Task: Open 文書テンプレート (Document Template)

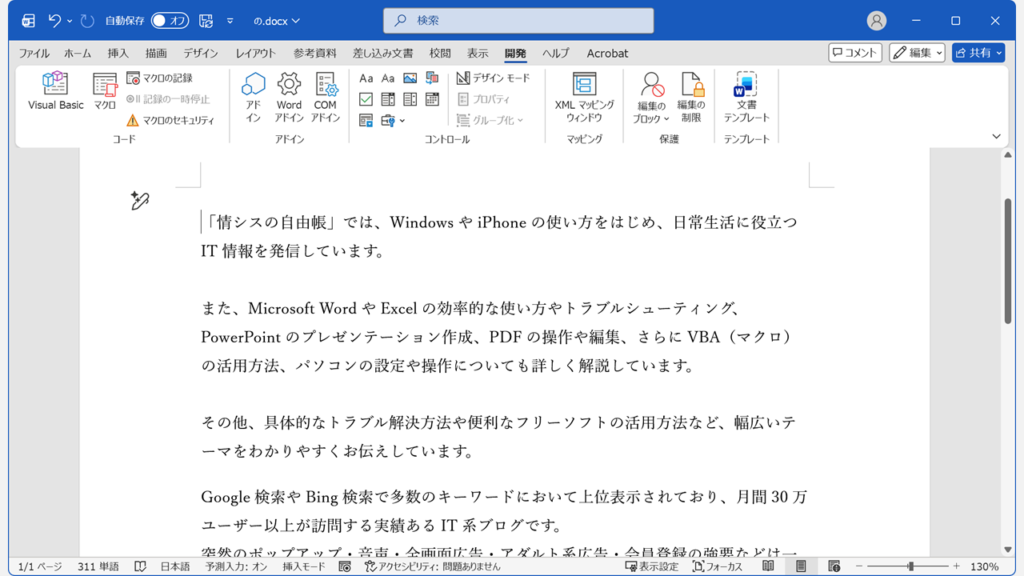Action: (x=744, y=96)
